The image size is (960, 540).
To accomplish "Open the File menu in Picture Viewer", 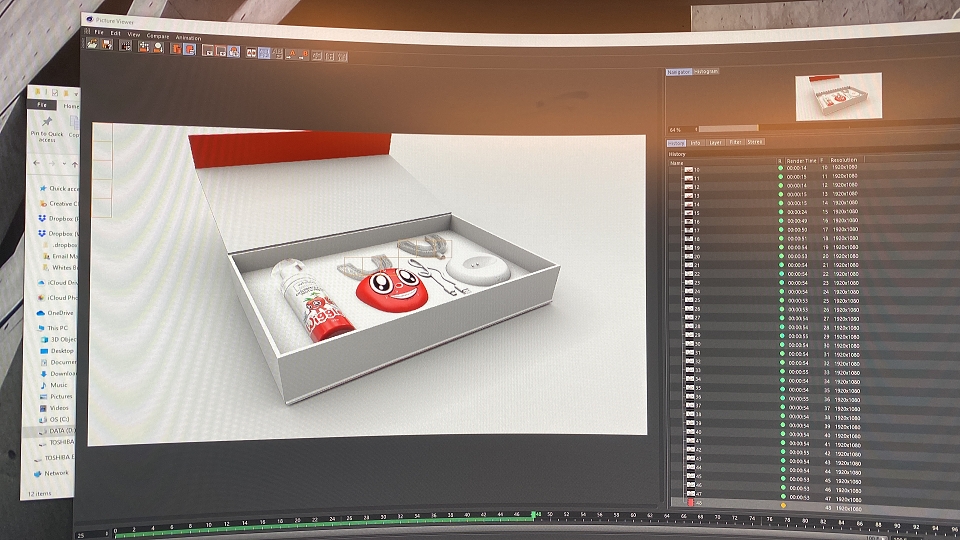I will click(99, 32).
